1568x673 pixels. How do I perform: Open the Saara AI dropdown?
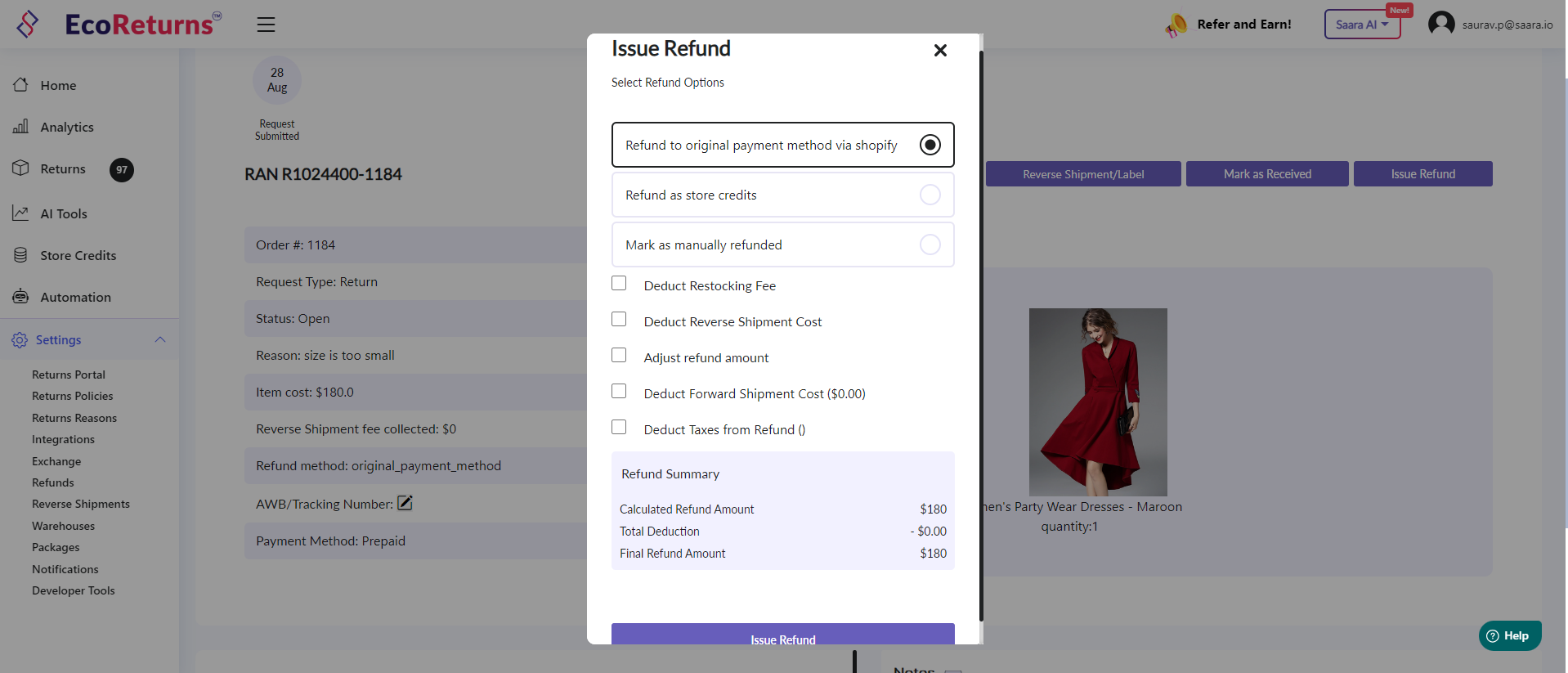click(x=1361, y=25)
